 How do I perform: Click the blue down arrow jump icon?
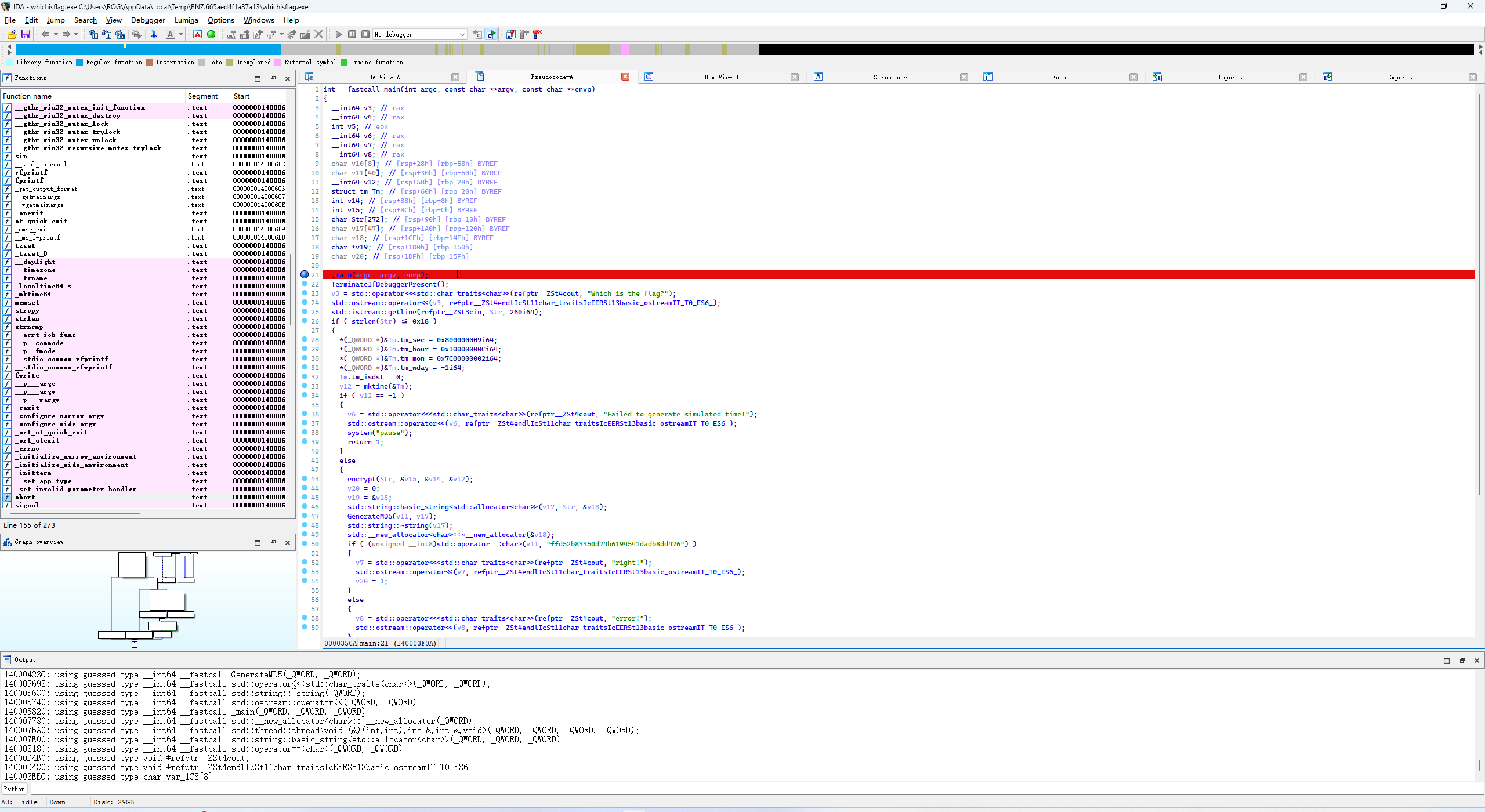pos(154,34)
